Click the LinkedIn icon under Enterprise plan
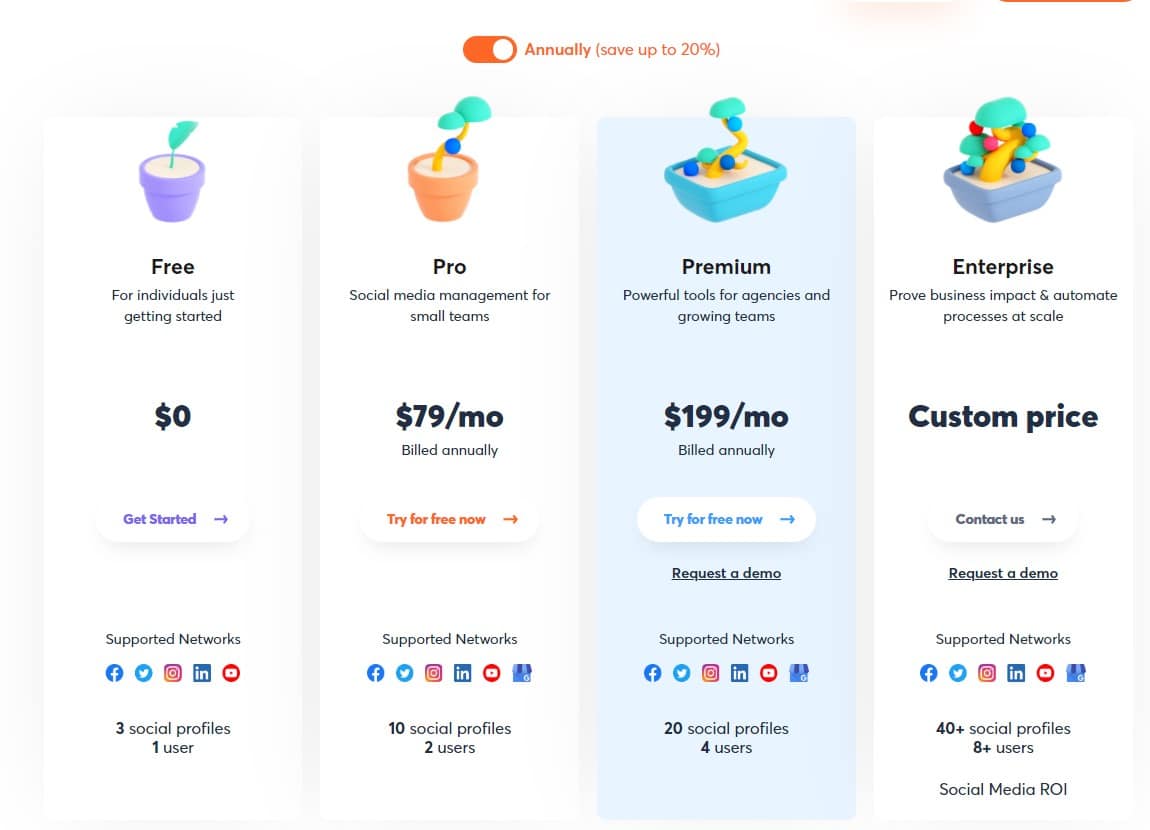1150x830 pixels. 1016,673
